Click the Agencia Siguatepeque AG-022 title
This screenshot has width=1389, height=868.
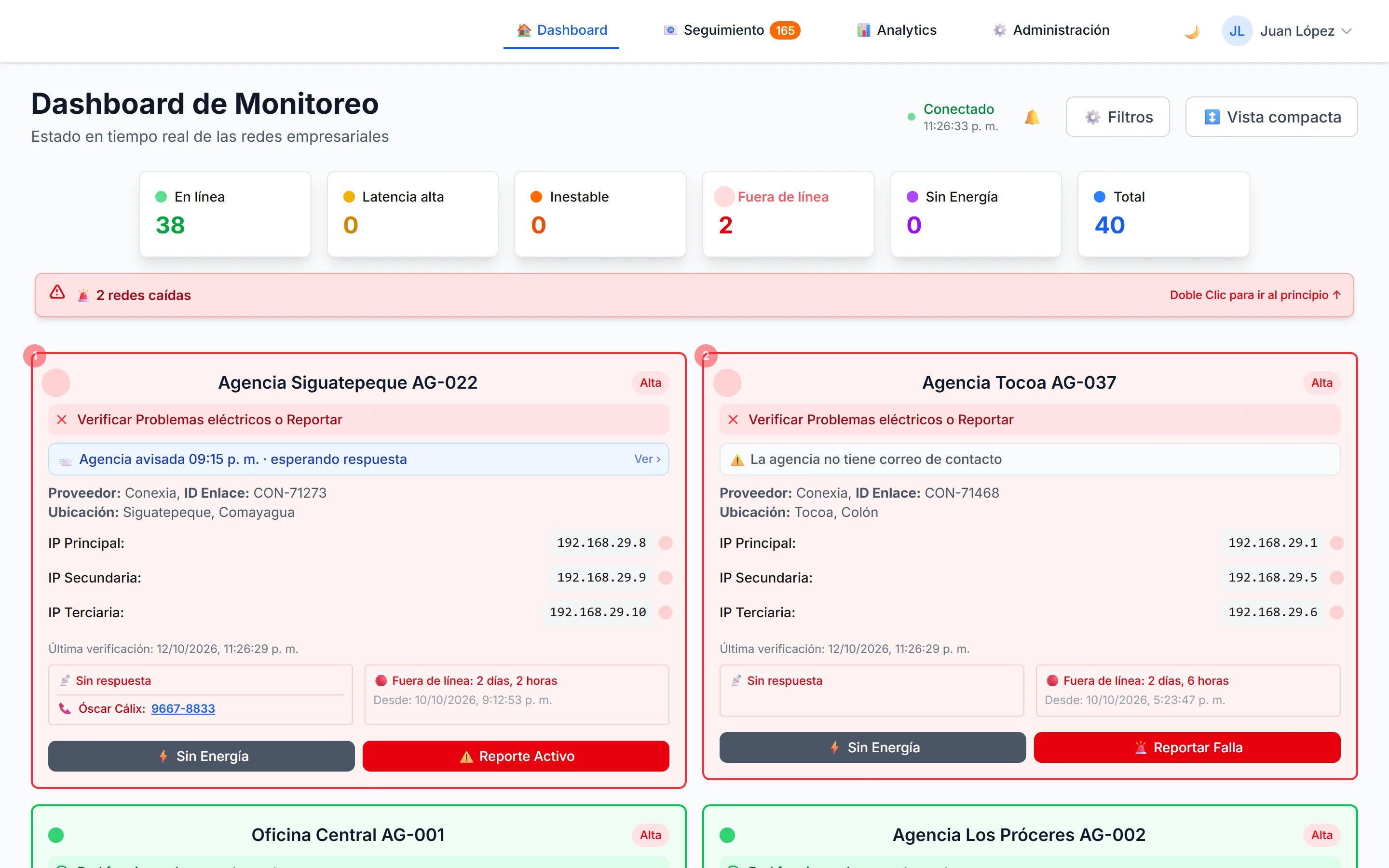click(x=348, y=383)
